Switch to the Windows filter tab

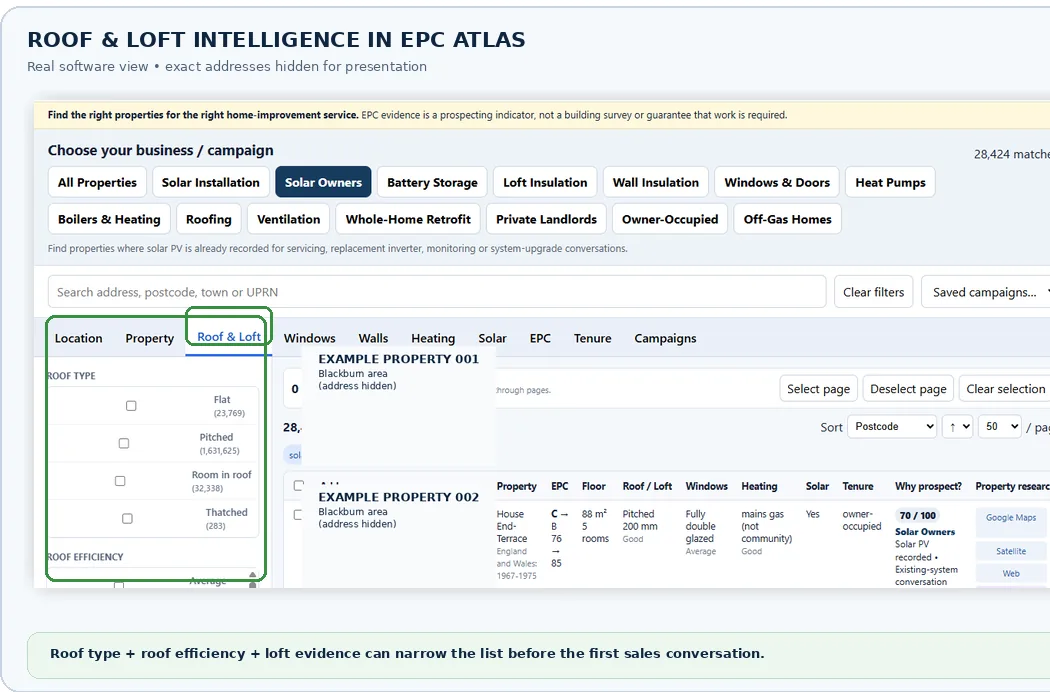[309, 338]
